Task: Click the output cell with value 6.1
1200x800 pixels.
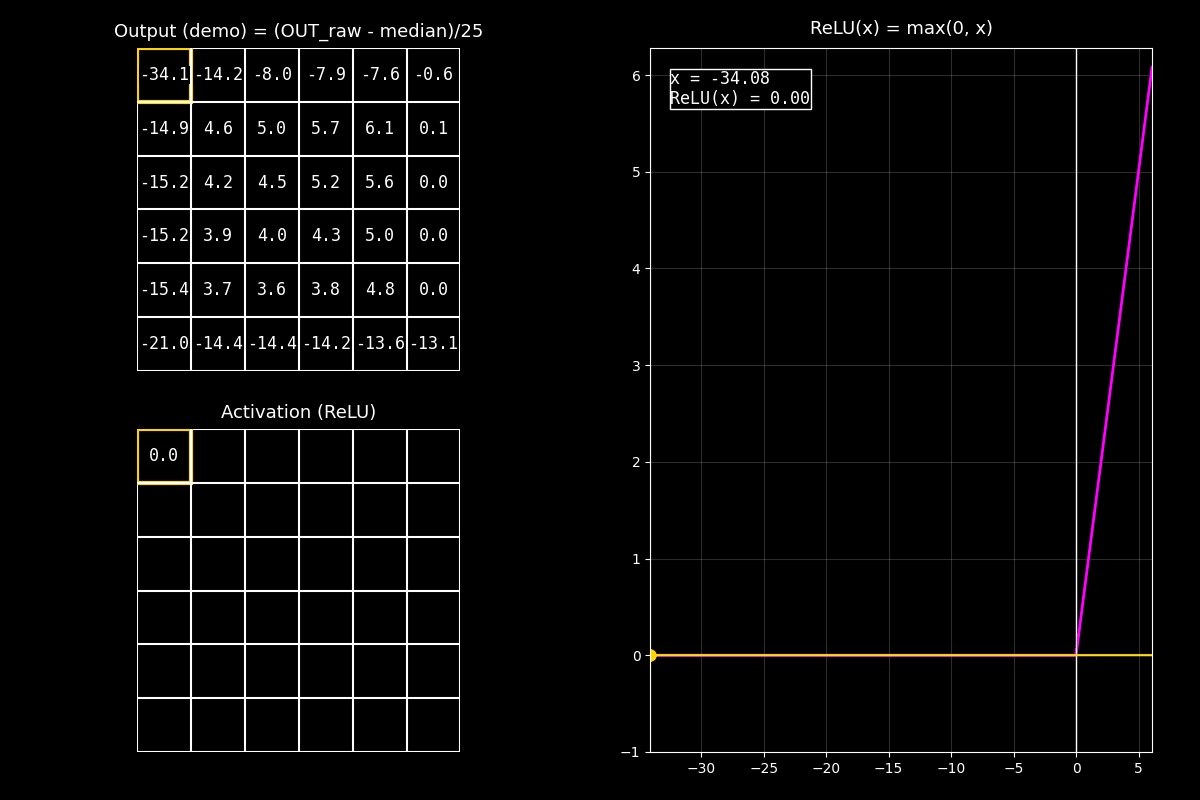Action: click(379, 129)
